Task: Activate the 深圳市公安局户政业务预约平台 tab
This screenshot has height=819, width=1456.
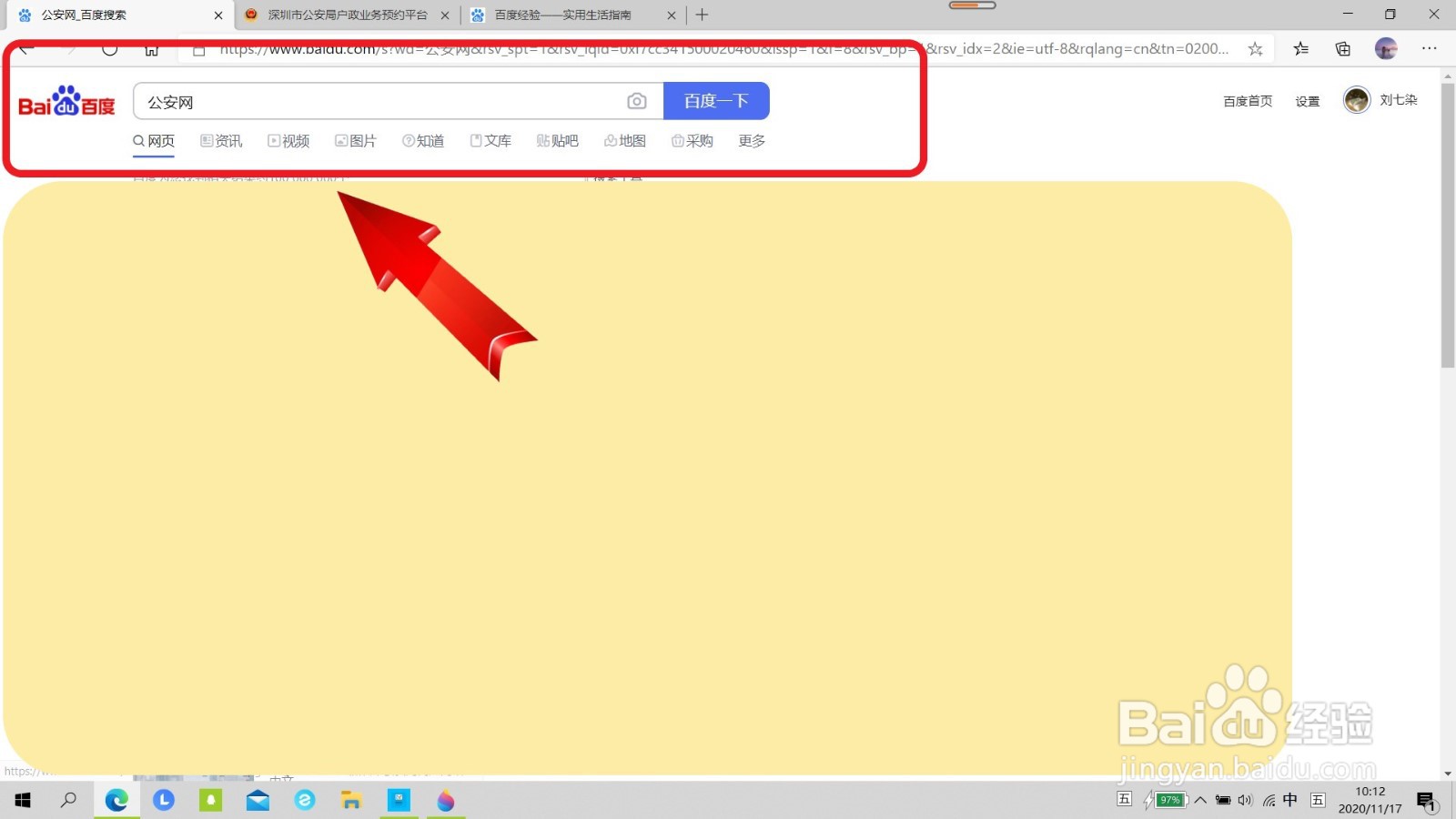Action: 348,15
